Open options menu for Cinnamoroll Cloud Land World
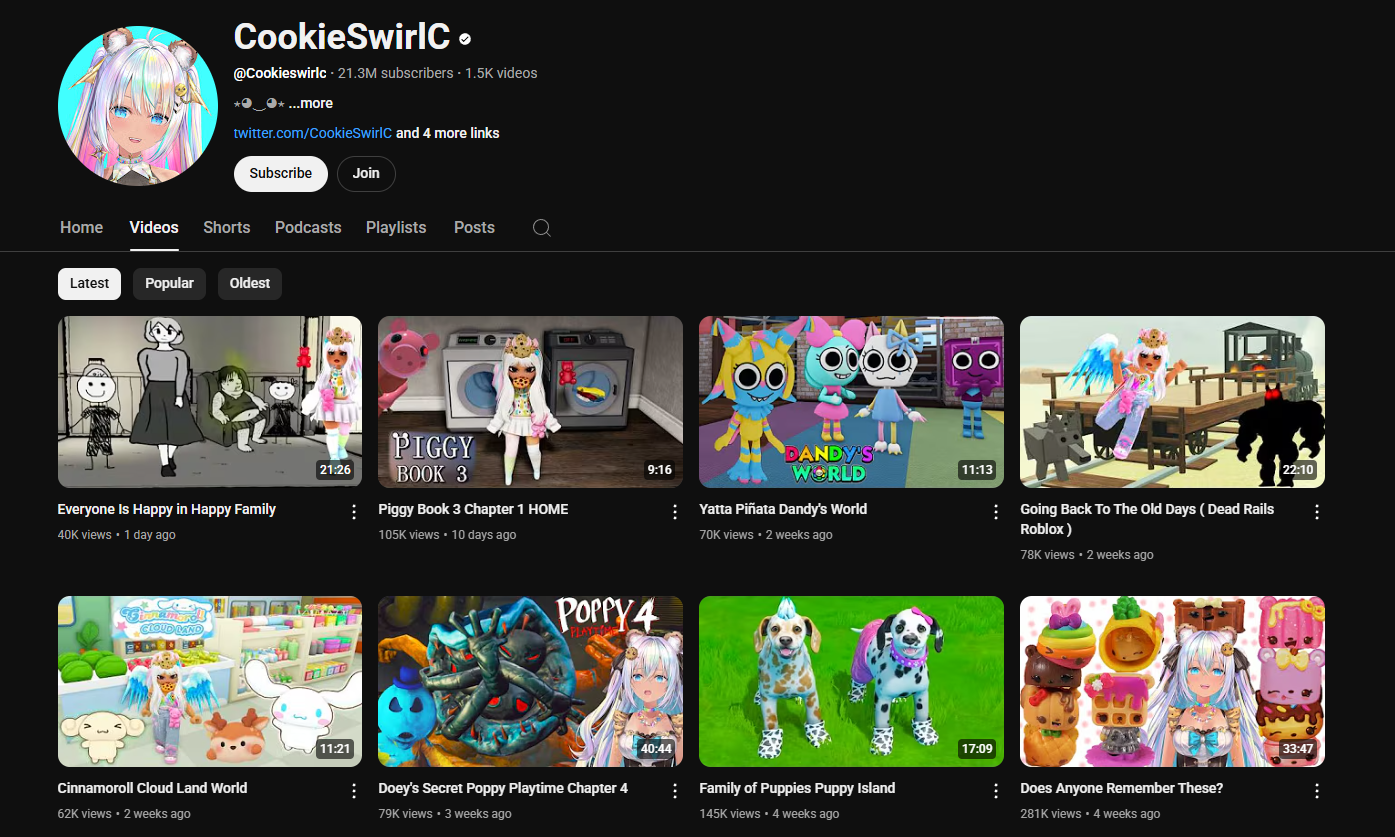Image resolution: width=1395 pixels, height=837 pixels. (x=353, y=791)
